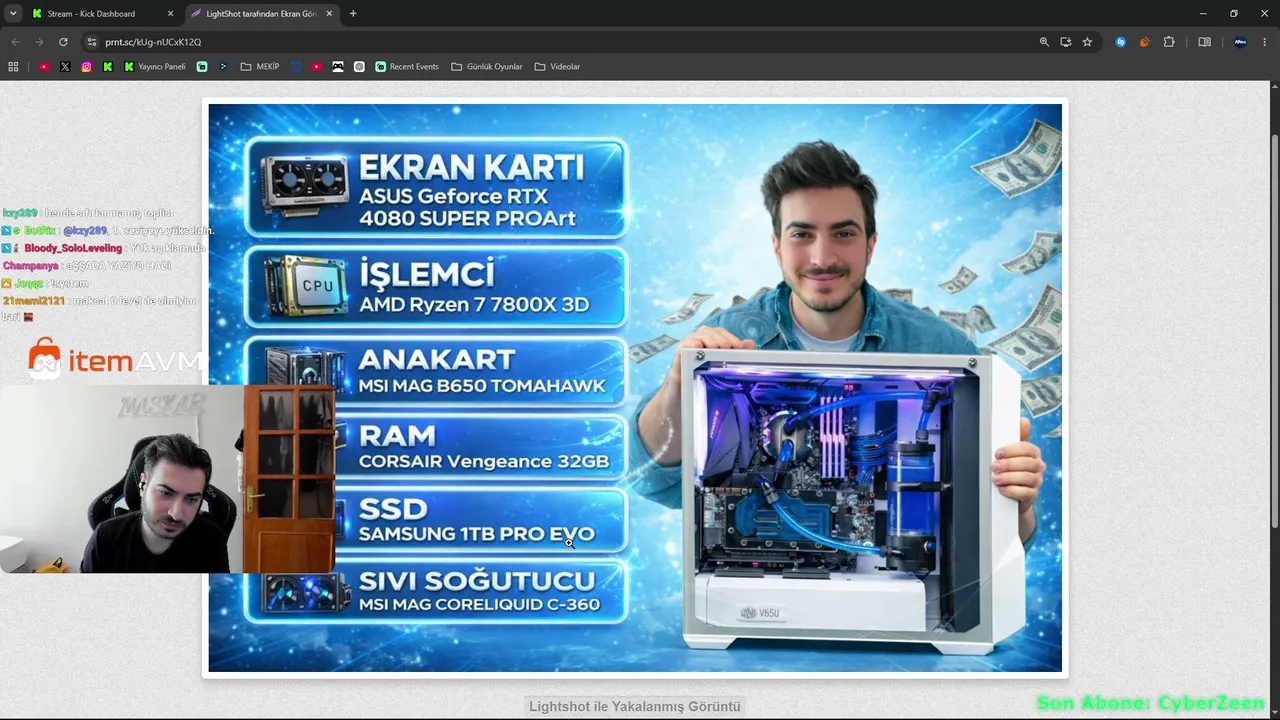Click the streamer webcam overlay
1280x720 pixels.
168,479
